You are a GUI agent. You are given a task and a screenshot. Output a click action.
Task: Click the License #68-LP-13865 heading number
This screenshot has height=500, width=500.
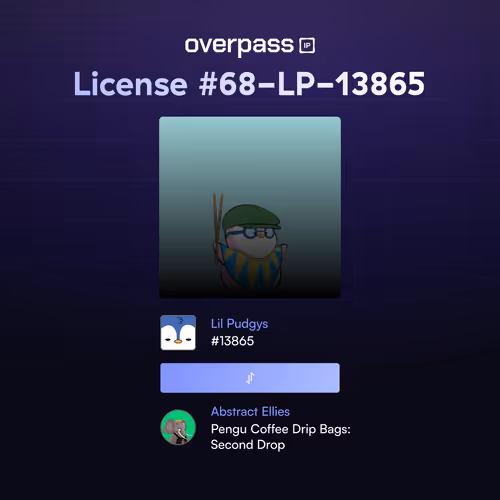click(312, 84)
